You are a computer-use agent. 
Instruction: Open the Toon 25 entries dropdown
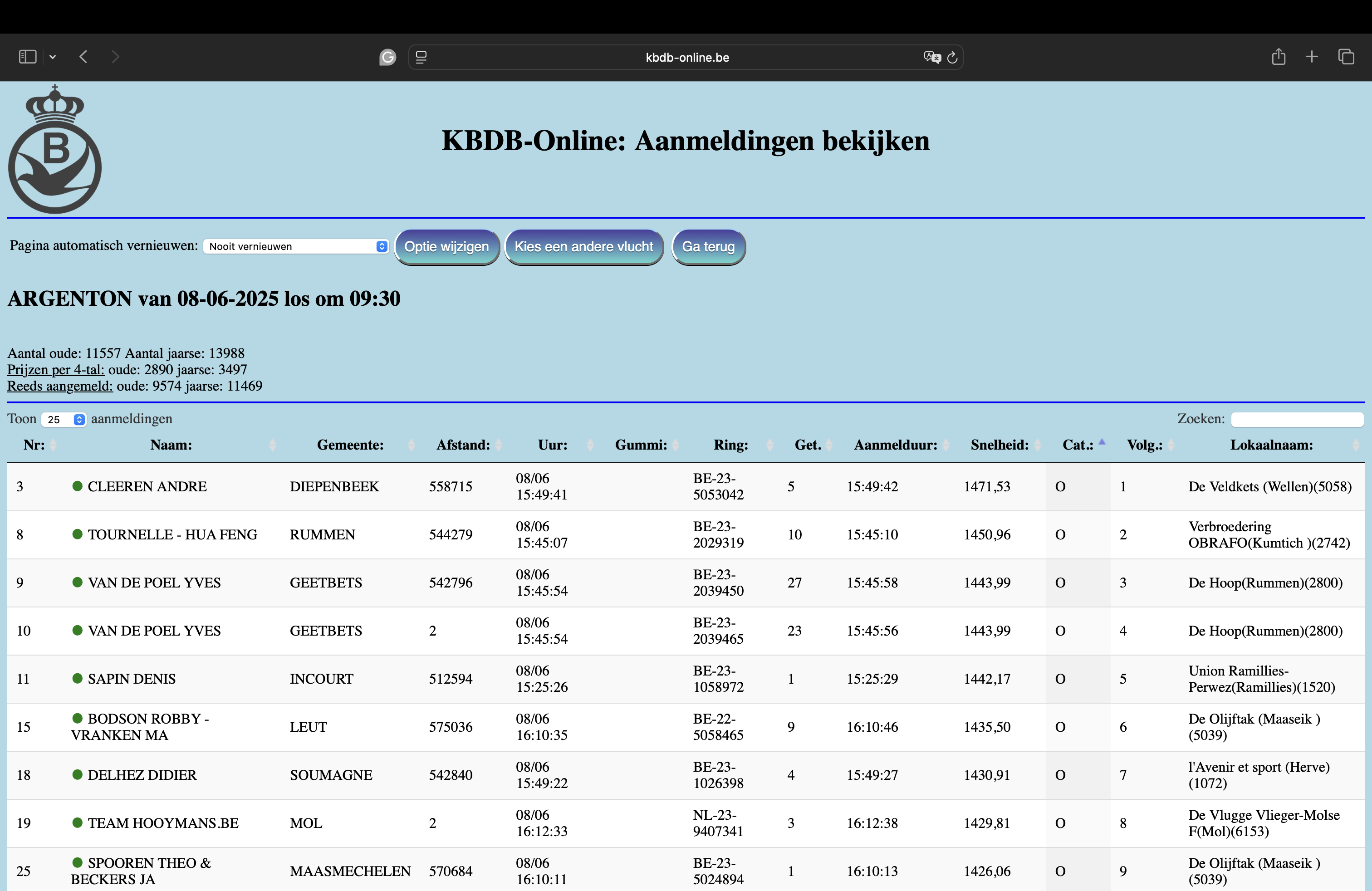(64, 420)
